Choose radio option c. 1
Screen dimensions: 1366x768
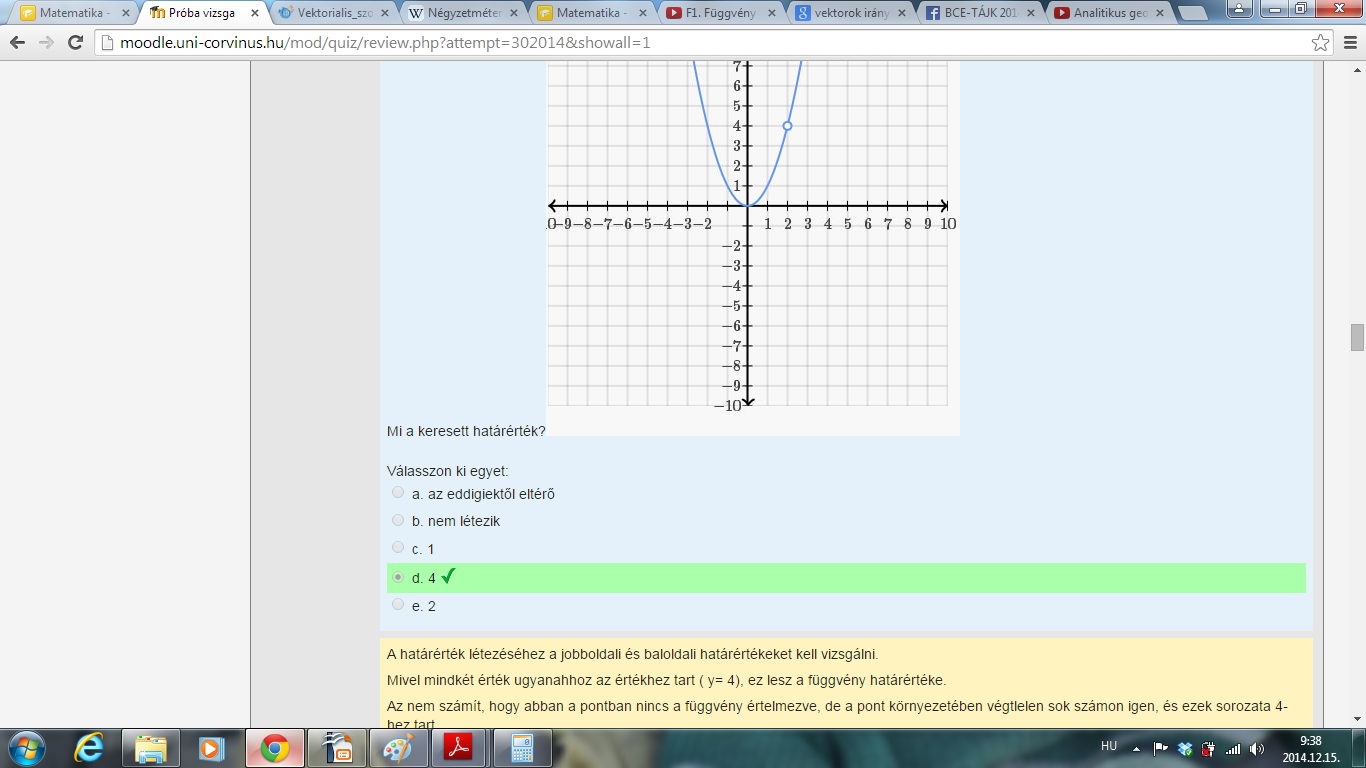coord(399,548)
